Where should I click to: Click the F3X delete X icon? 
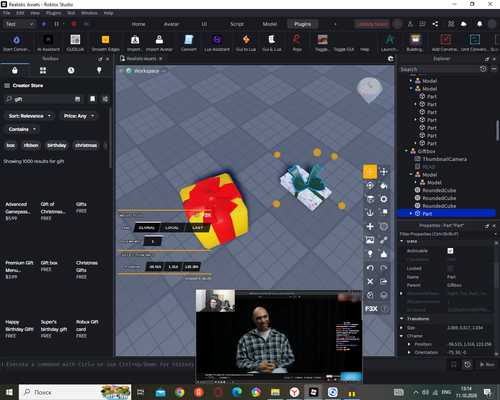370,281
